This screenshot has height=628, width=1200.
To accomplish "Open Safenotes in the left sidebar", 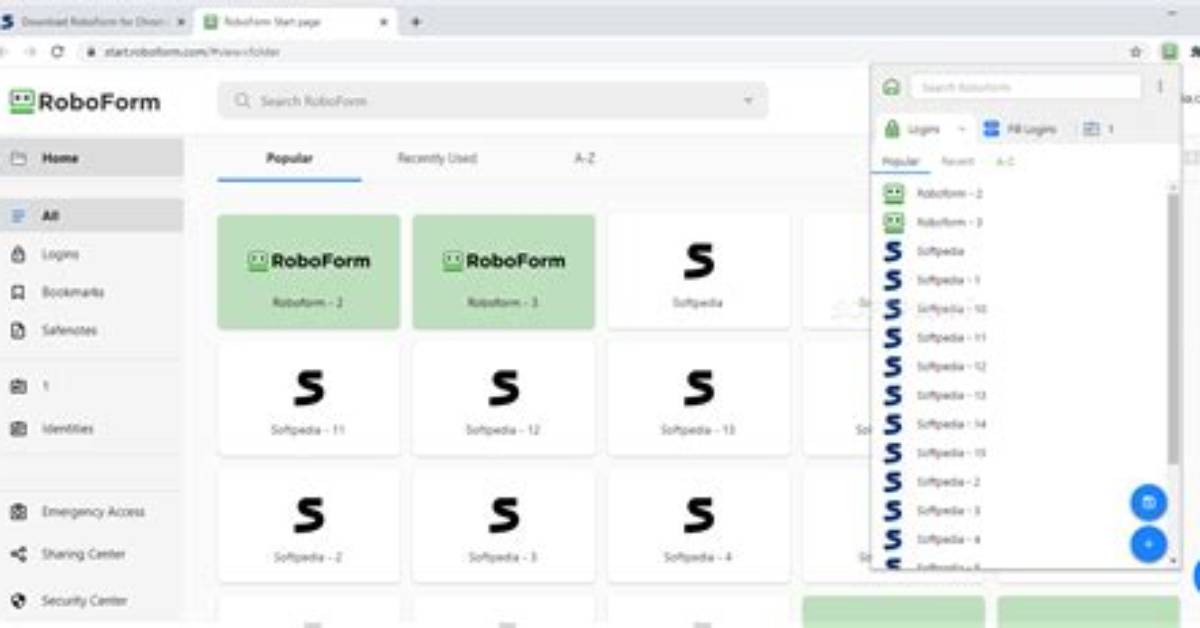I will pyautogui.click(x=91, y=330).
